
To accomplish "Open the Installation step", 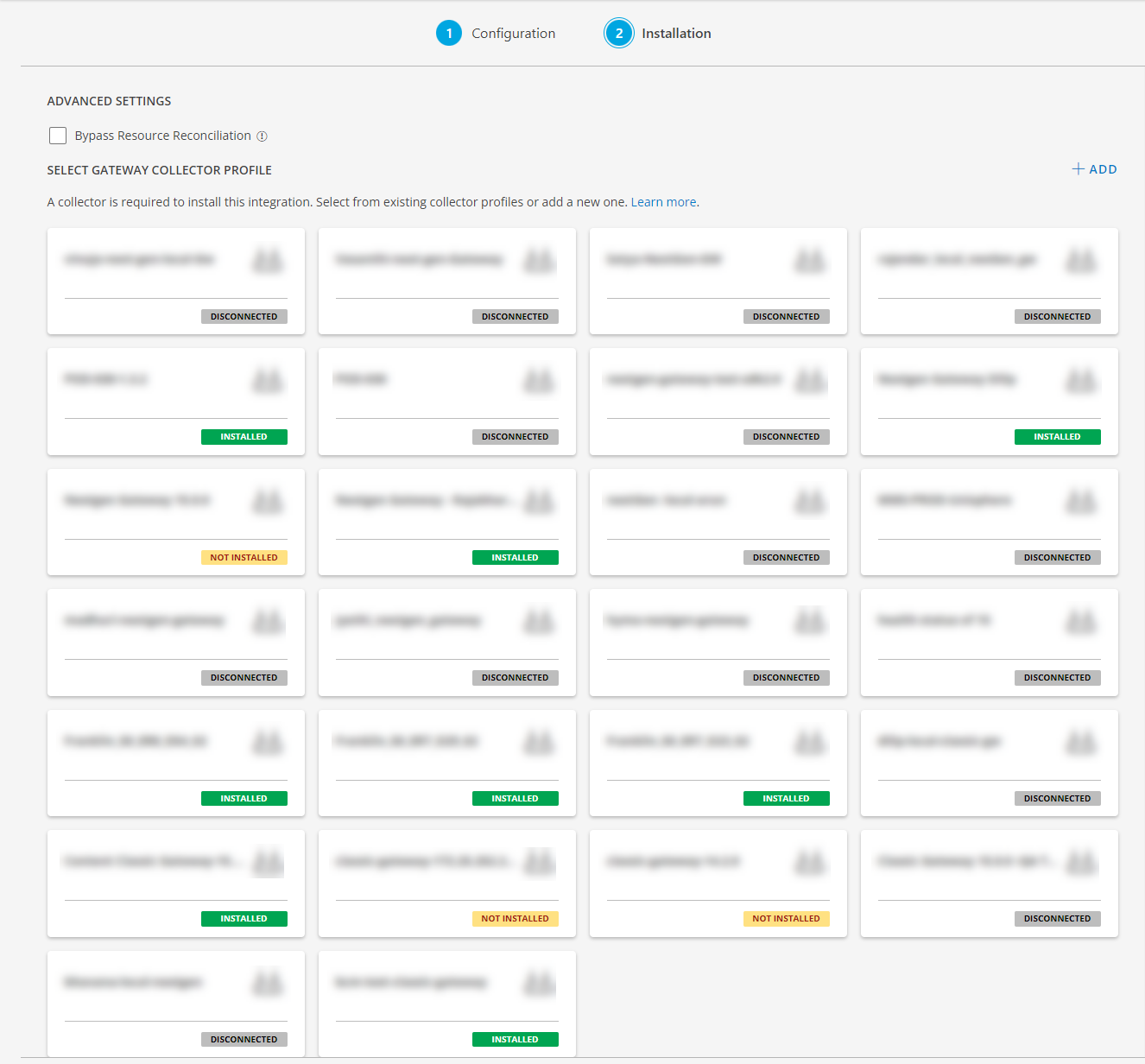I will [x=676, y=33].
